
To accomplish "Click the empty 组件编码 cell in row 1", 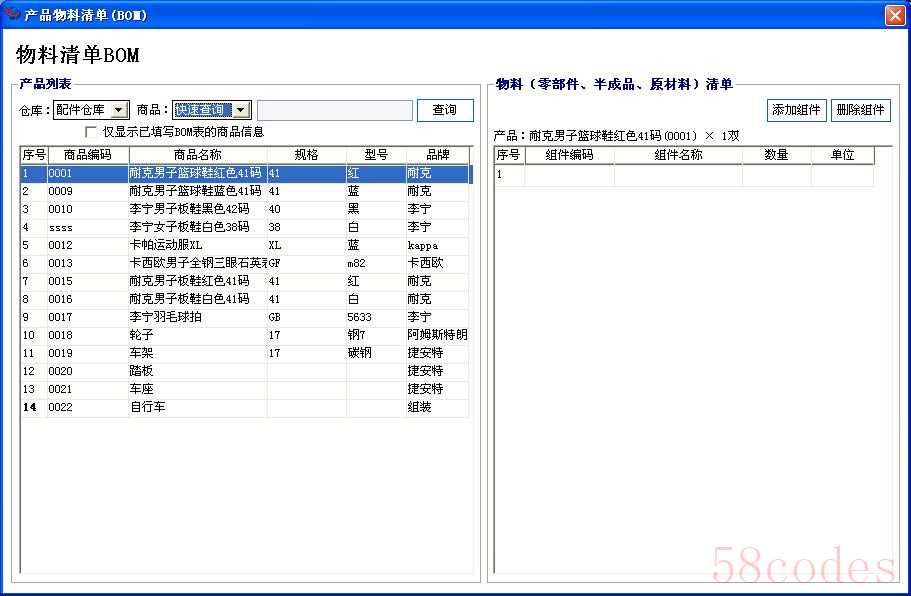I will click(x=569, y=175).
